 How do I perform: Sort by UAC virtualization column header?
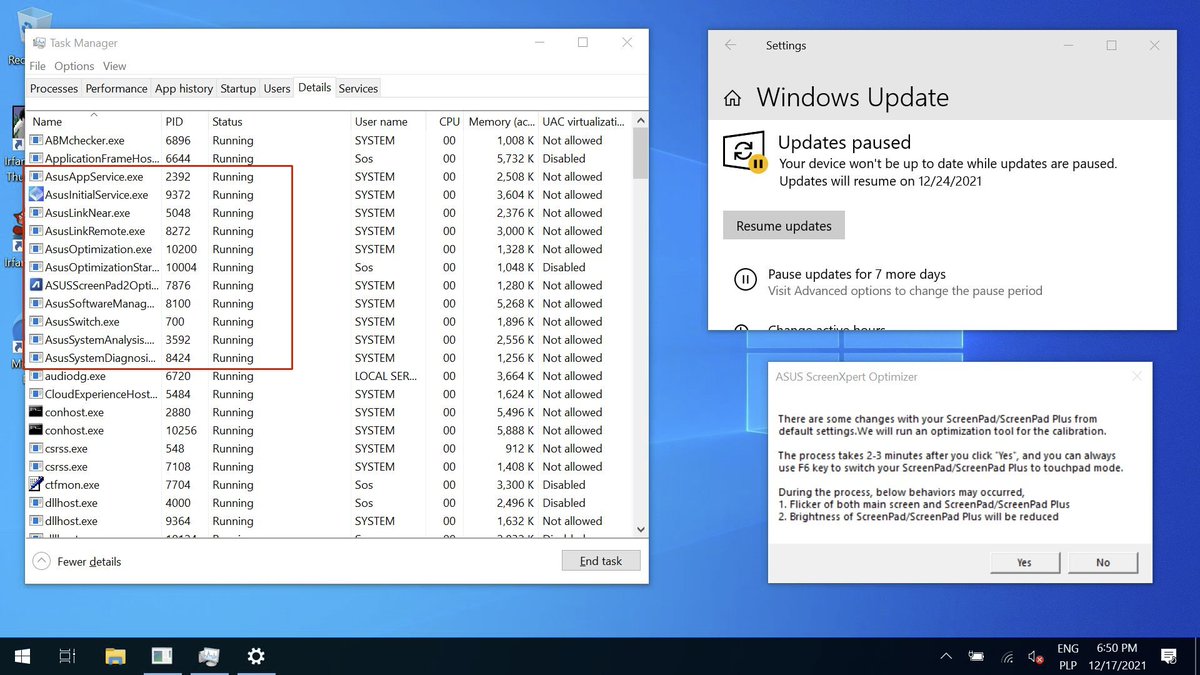click(x=584, y=121)
